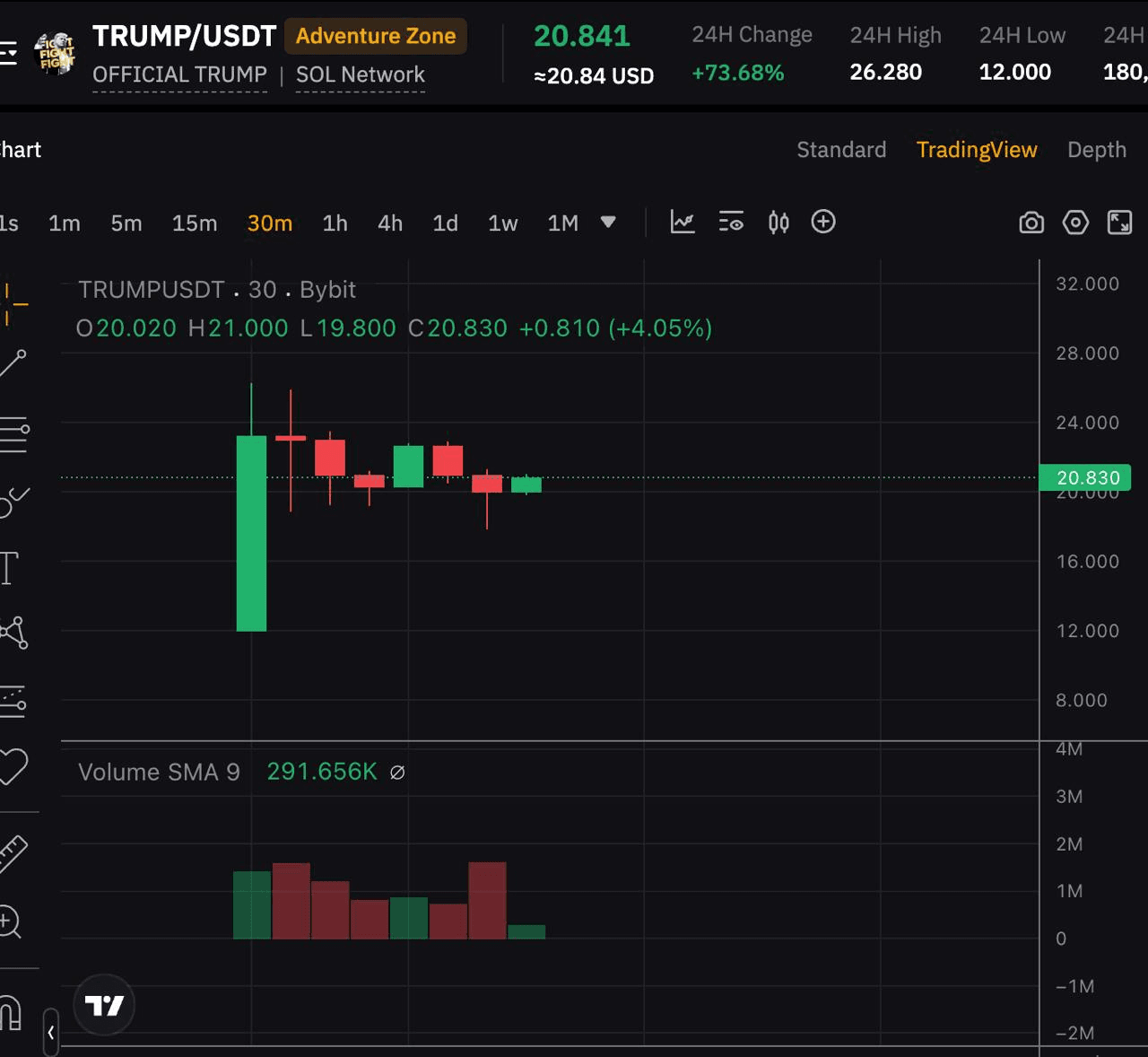Select the 15m timeframe

click(x=195, y=223)
